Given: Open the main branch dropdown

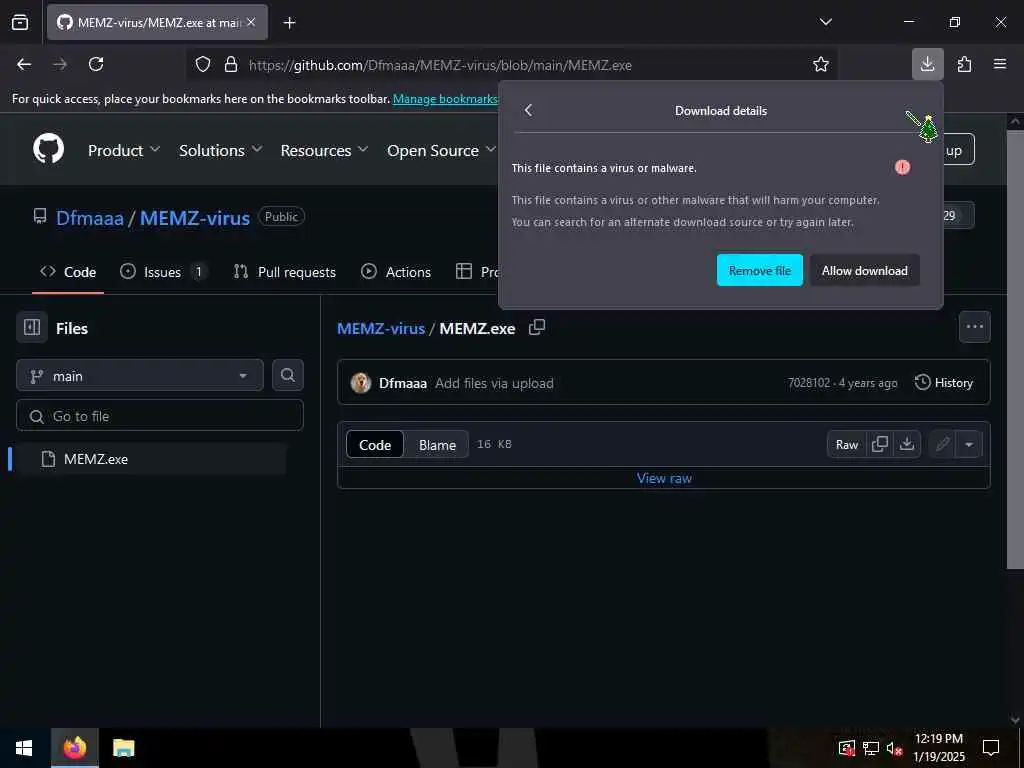Looking at the screenshot, I should [140, 376].
